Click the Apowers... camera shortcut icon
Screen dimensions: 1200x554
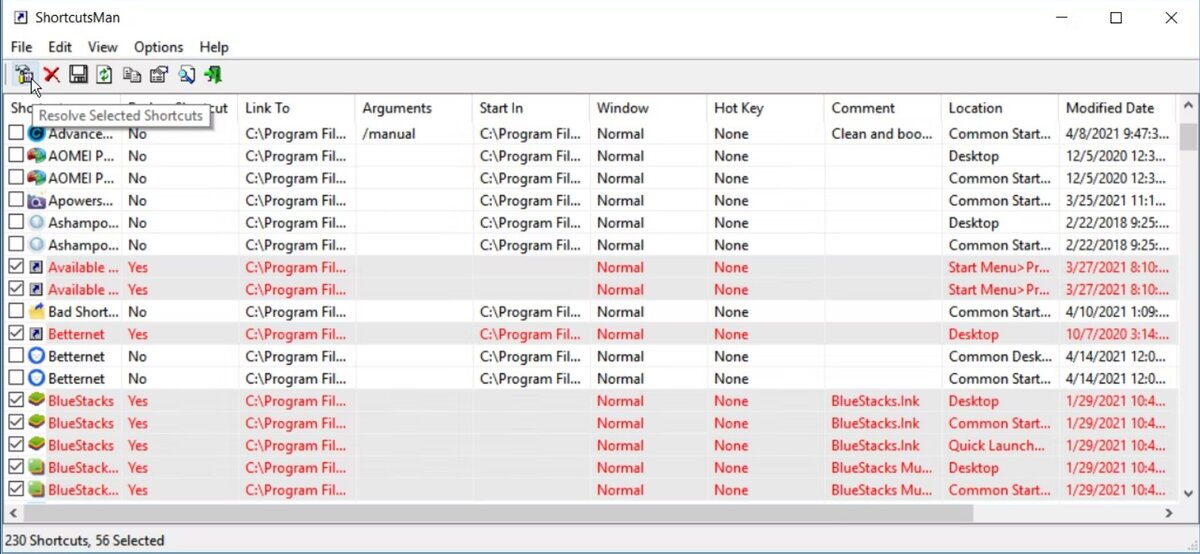(x=36, y=201)
